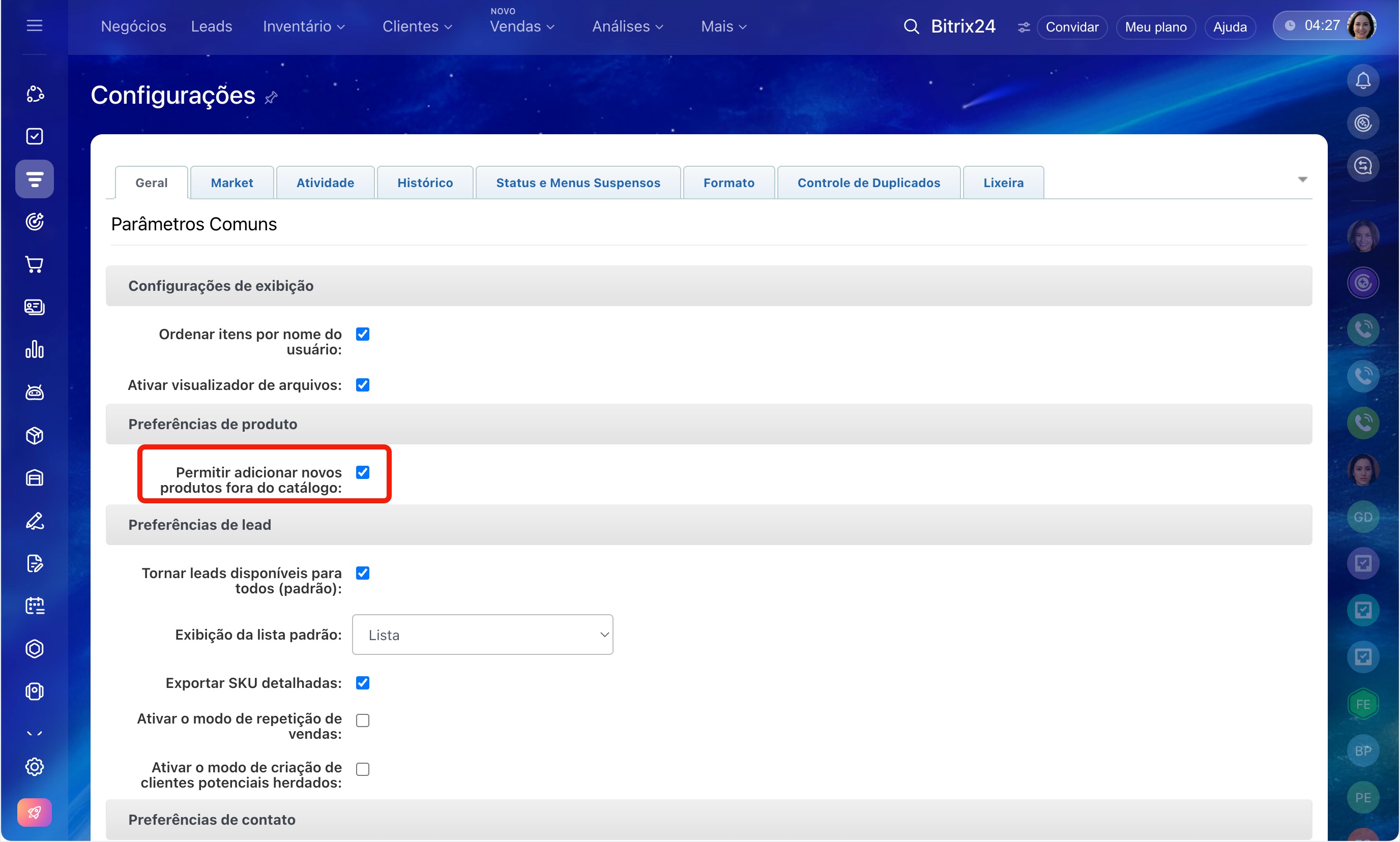Open the tasks checkmark sidebar icon
The width and height of the screenshot is (1400, 842).
(x=34, y=136)
